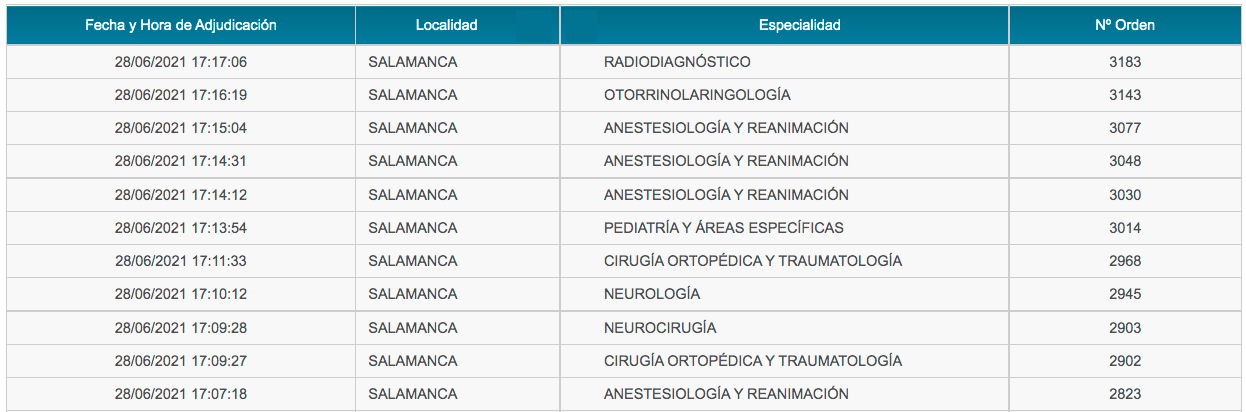Select the Especialidad column header
Screen dimensions: 1246x412
(784, 25)
